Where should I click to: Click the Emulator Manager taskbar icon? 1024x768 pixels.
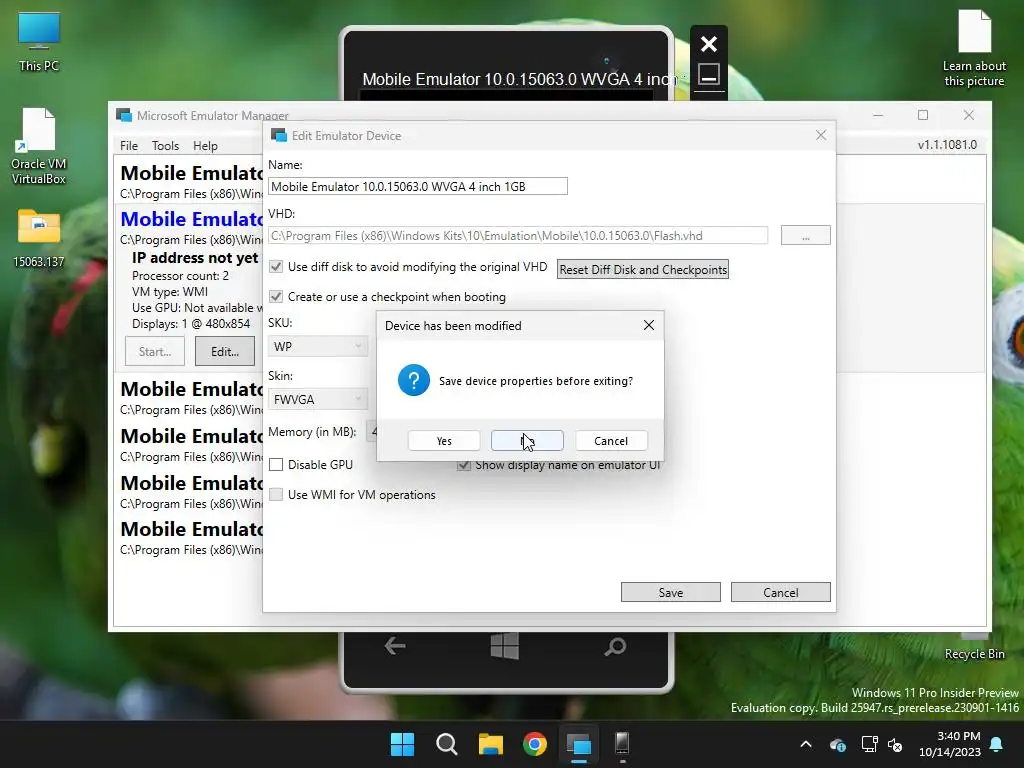579,744
